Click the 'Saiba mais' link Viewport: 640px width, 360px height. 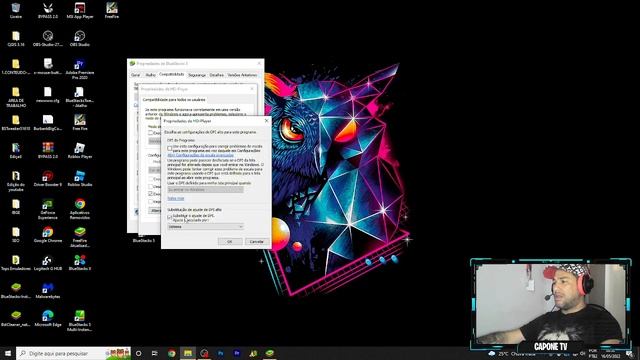[176, 198]
